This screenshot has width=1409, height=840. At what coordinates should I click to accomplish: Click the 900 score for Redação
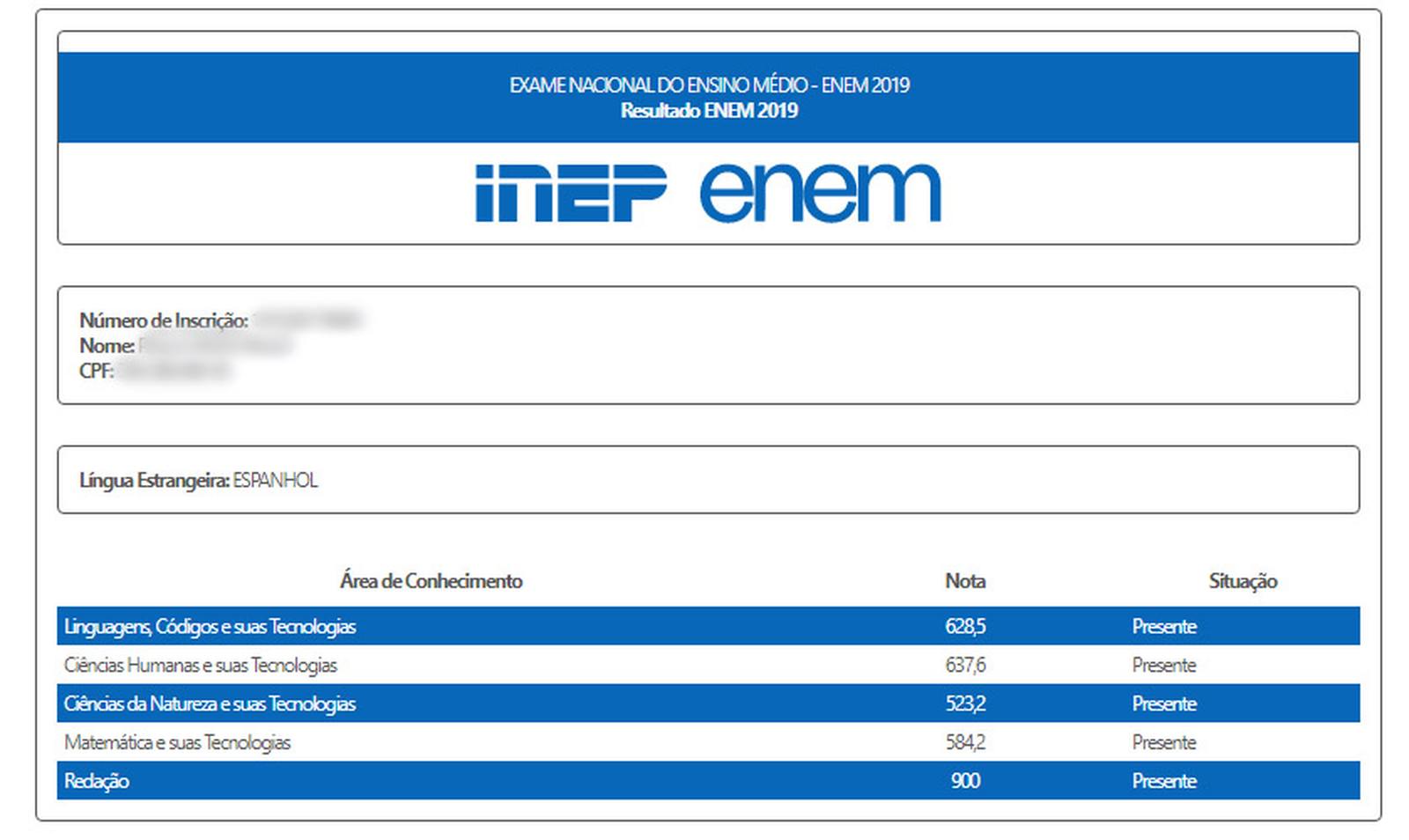[965, 782]
